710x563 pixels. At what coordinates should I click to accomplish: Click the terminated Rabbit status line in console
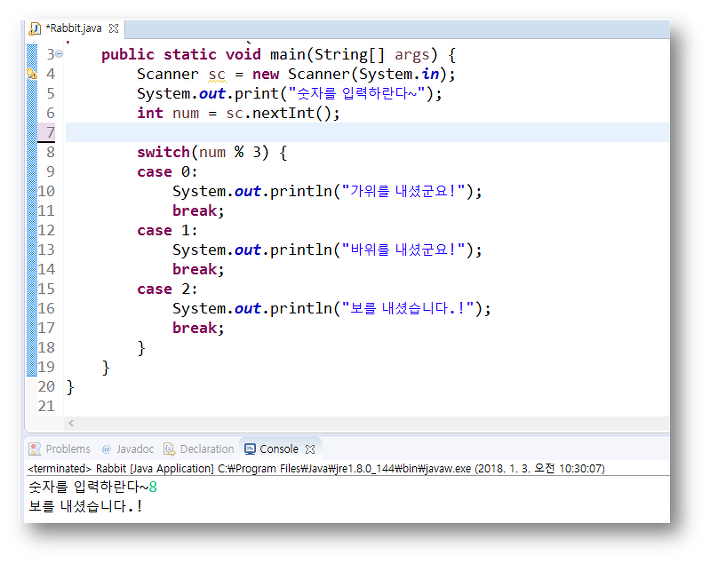click(316, 468)
